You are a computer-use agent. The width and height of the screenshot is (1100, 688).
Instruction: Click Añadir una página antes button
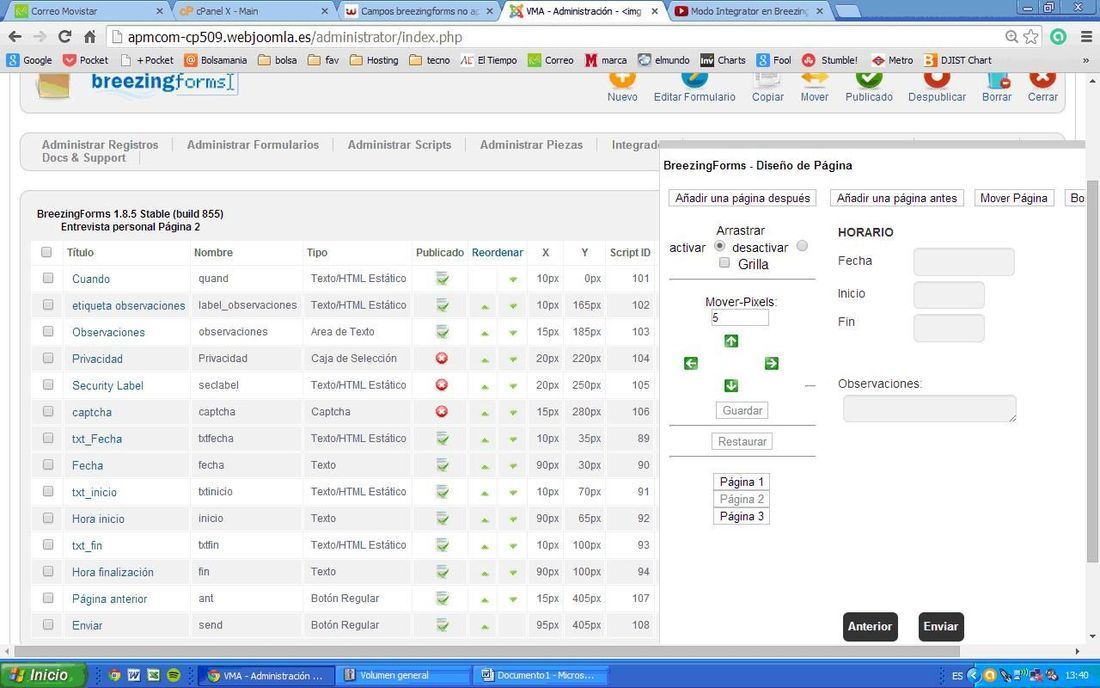coord(897,198)
